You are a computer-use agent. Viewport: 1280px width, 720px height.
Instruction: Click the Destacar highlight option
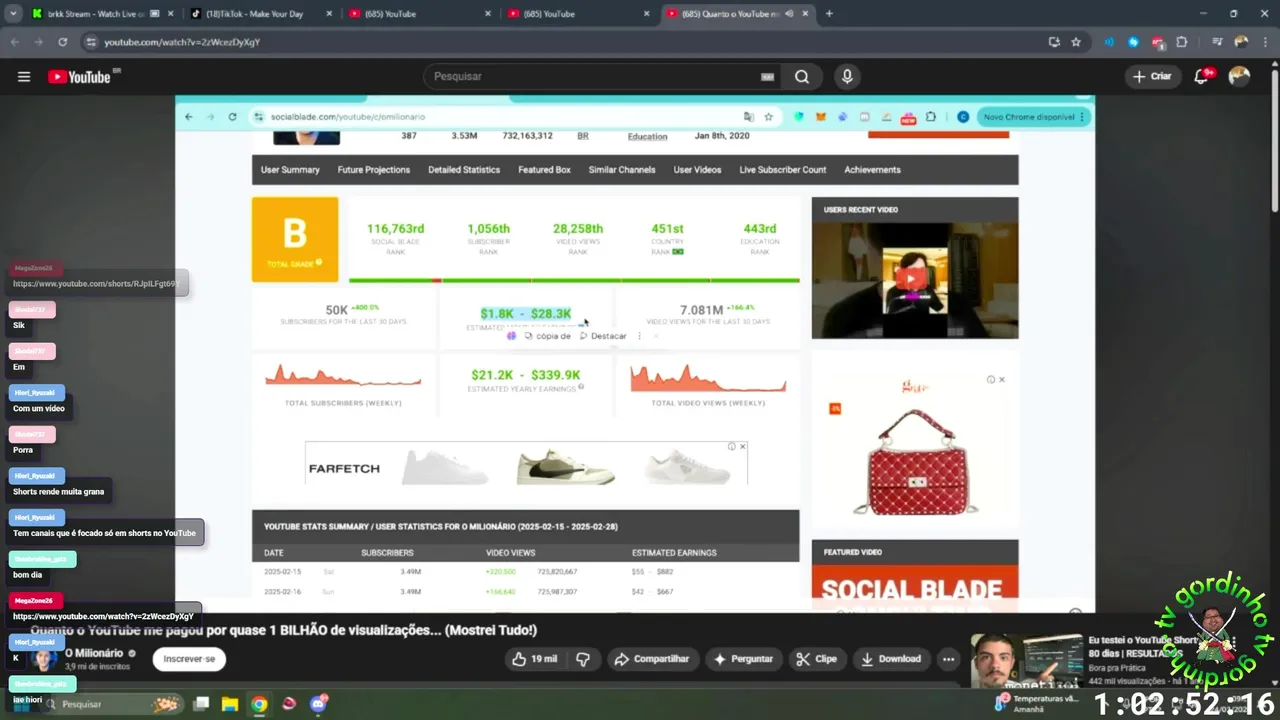pyautogui.click(x=603, y=336)
